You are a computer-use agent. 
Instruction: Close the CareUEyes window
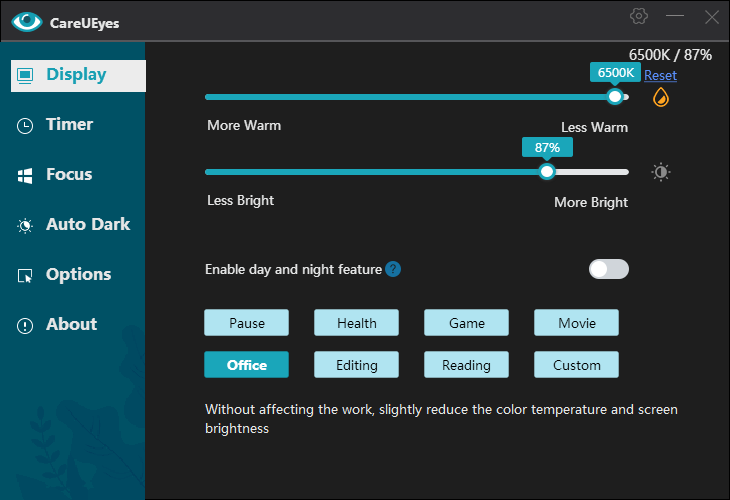click(711, 17)
